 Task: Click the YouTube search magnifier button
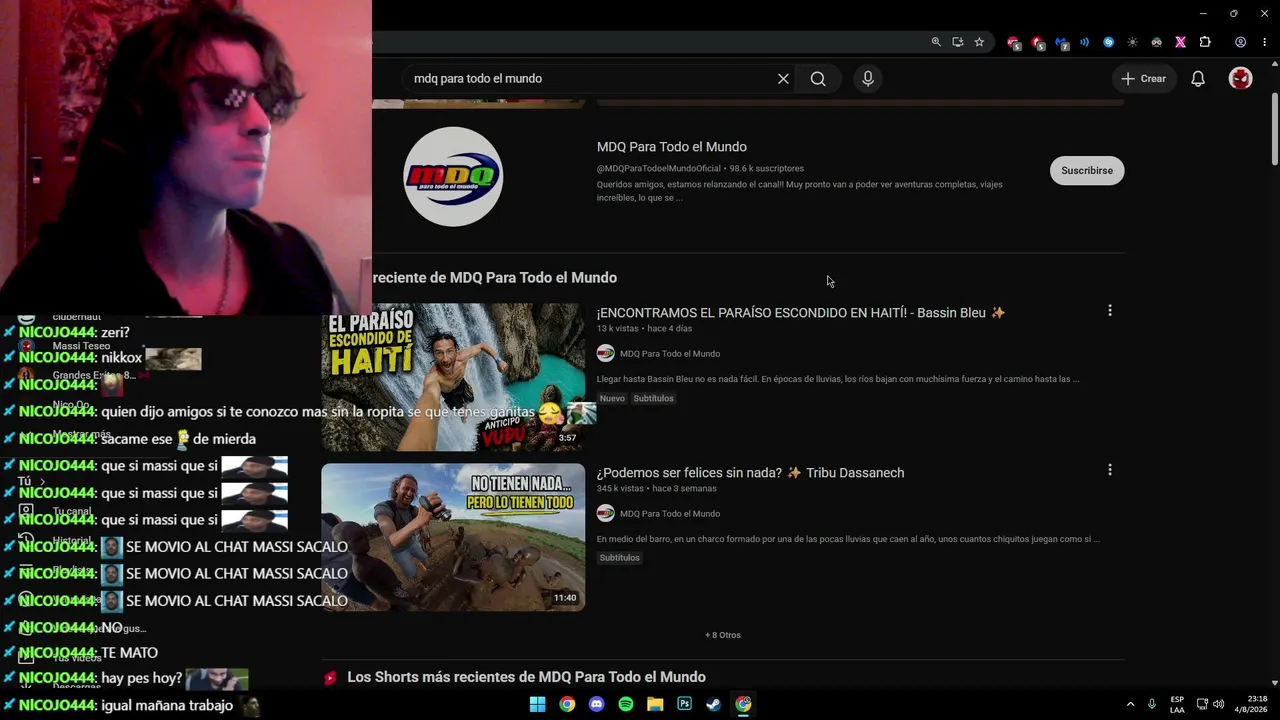coord(818,79)
